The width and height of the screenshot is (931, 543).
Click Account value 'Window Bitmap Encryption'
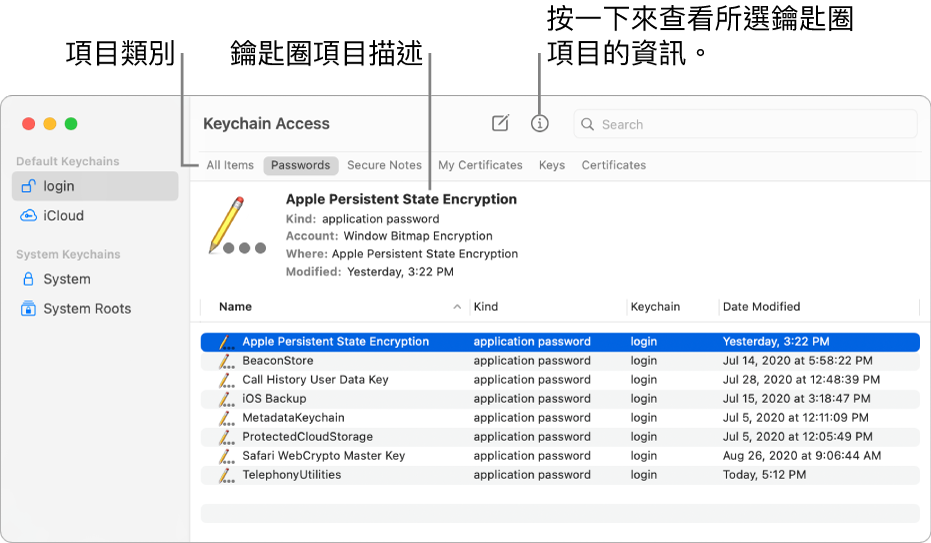coord(418,236)
